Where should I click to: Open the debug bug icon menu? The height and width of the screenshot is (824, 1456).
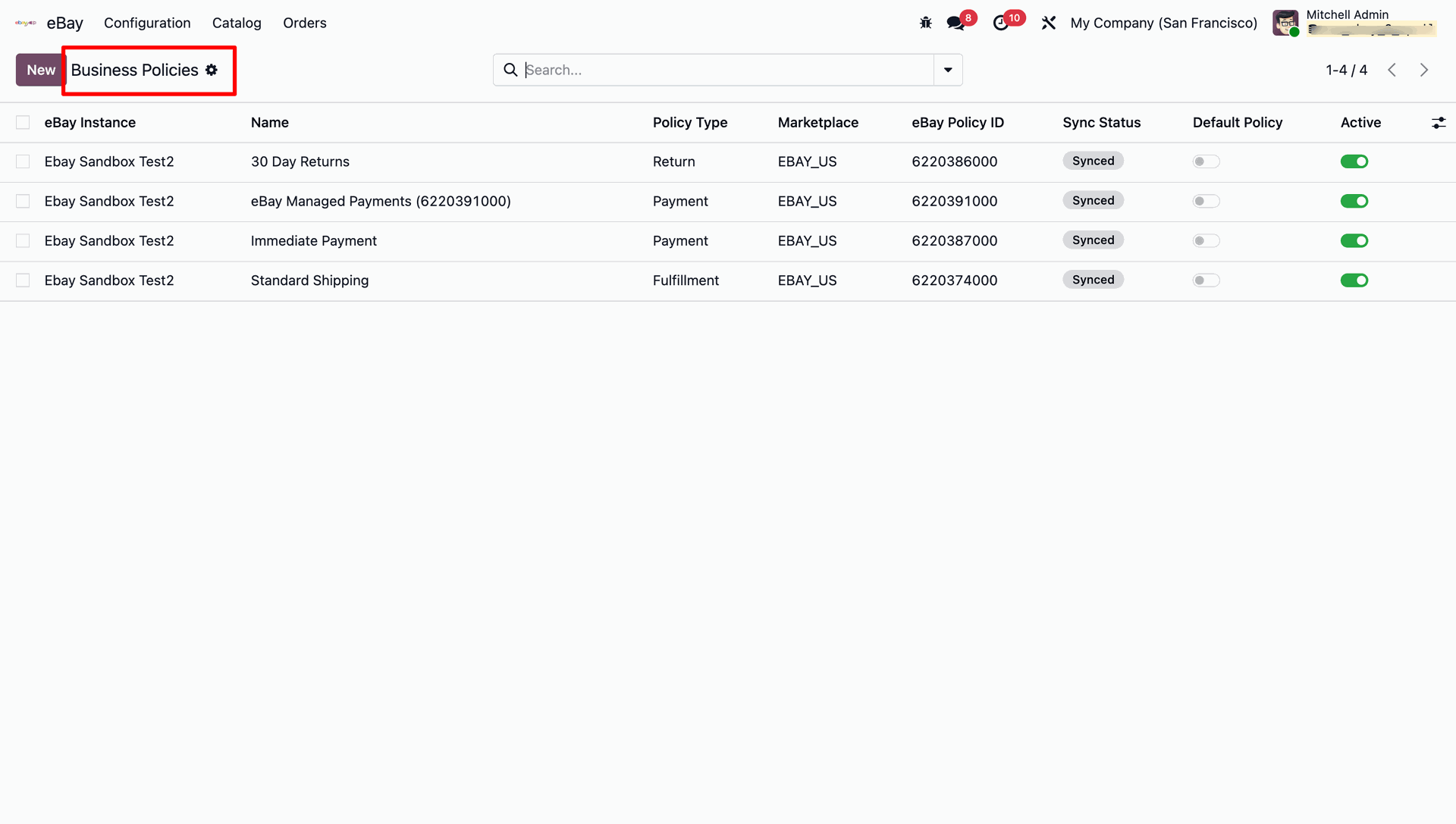925,23
